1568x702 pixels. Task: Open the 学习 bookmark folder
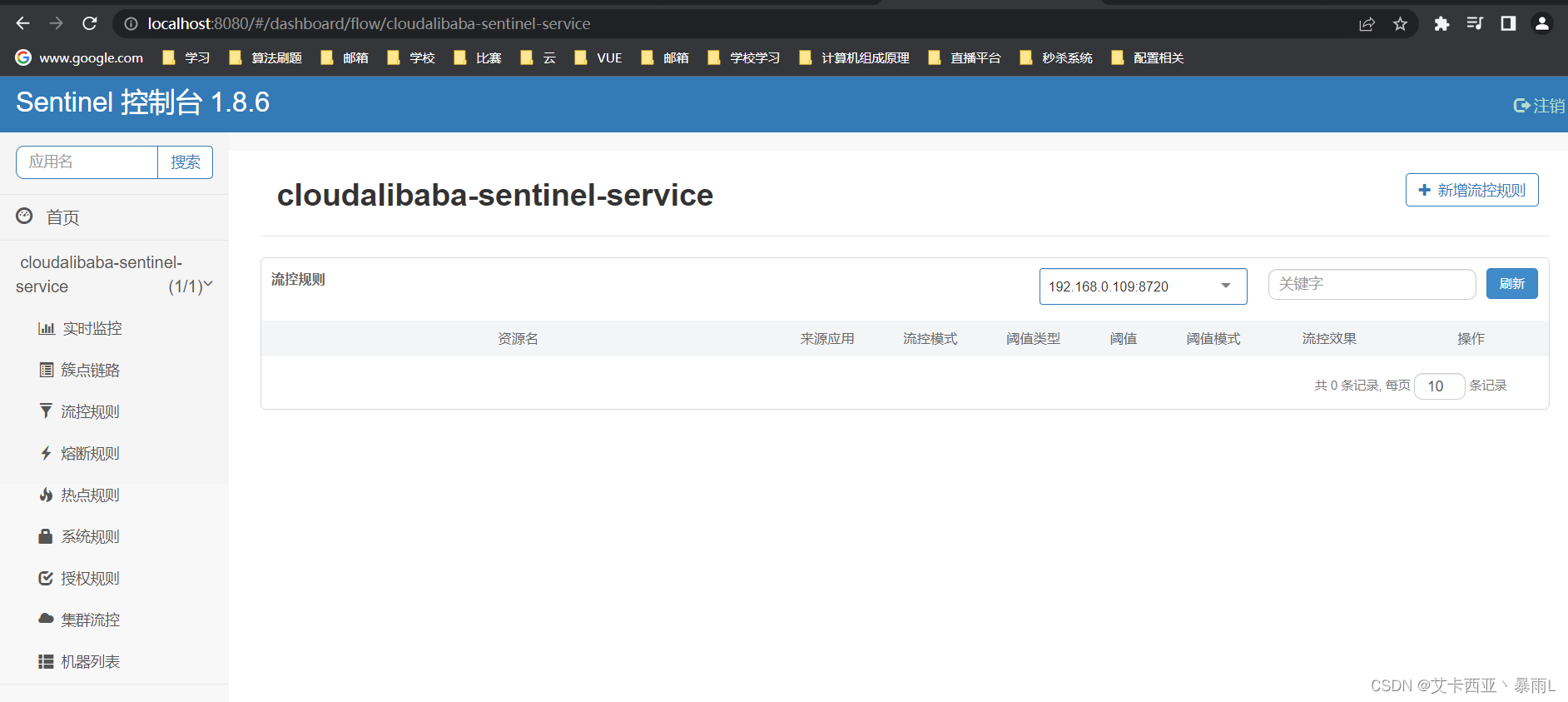pos(186,57)
